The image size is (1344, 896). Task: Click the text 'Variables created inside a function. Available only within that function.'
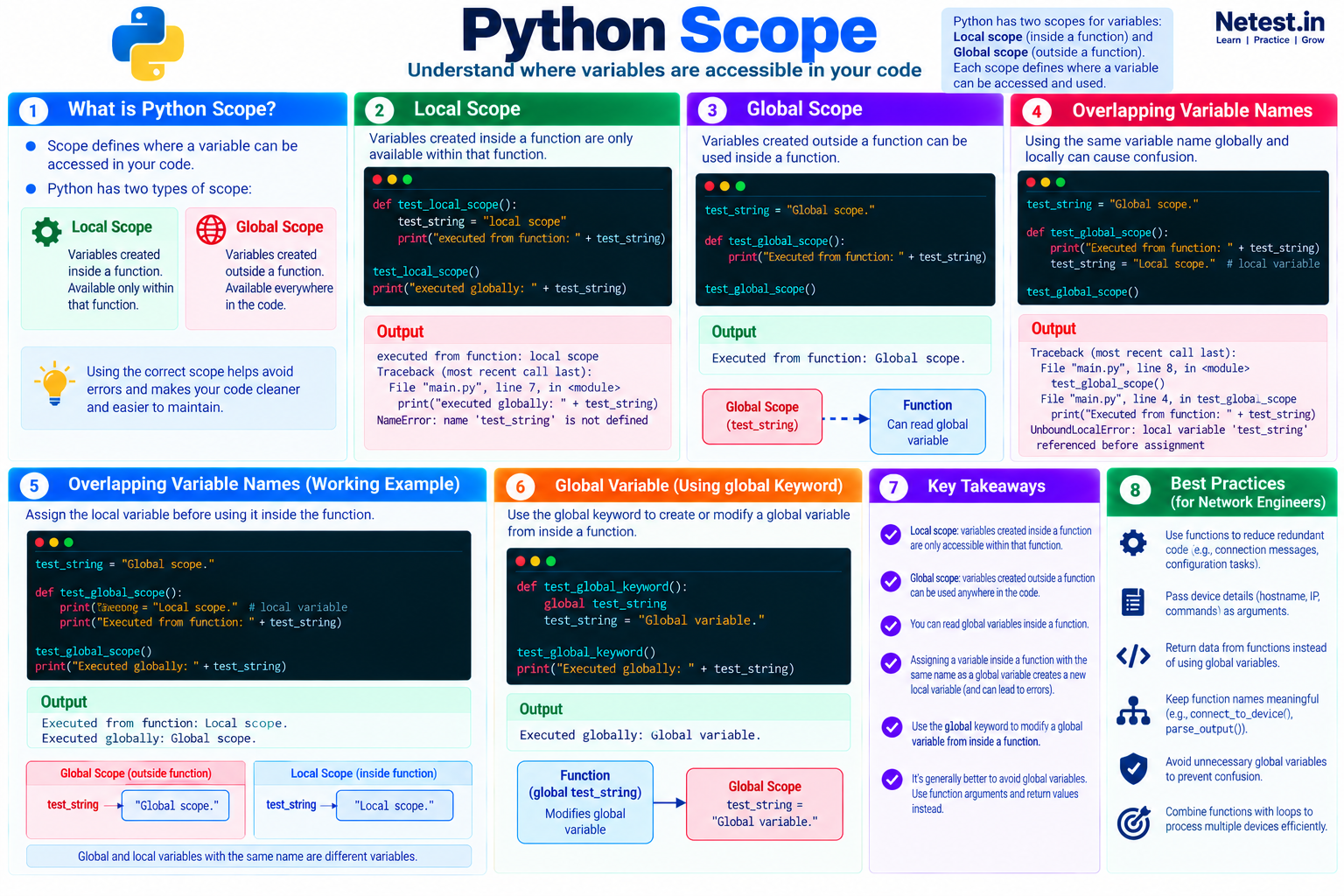click(x=121, y=280)
